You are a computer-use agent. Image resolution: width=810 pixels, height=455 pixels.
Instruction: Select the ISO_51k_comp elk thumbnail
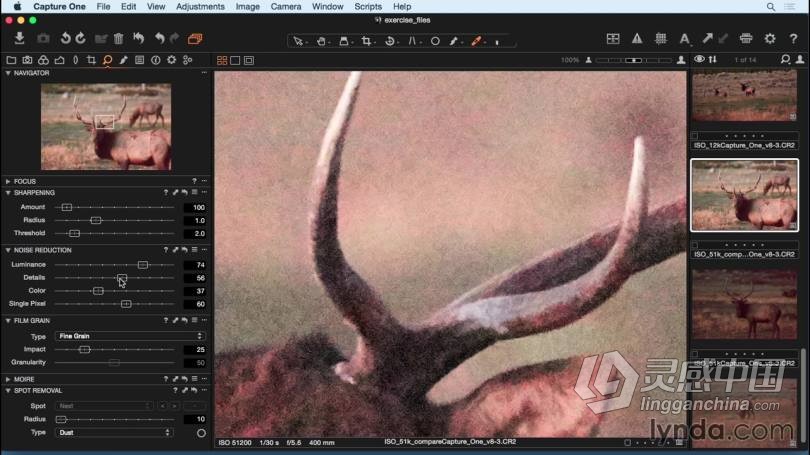point(744,195)
